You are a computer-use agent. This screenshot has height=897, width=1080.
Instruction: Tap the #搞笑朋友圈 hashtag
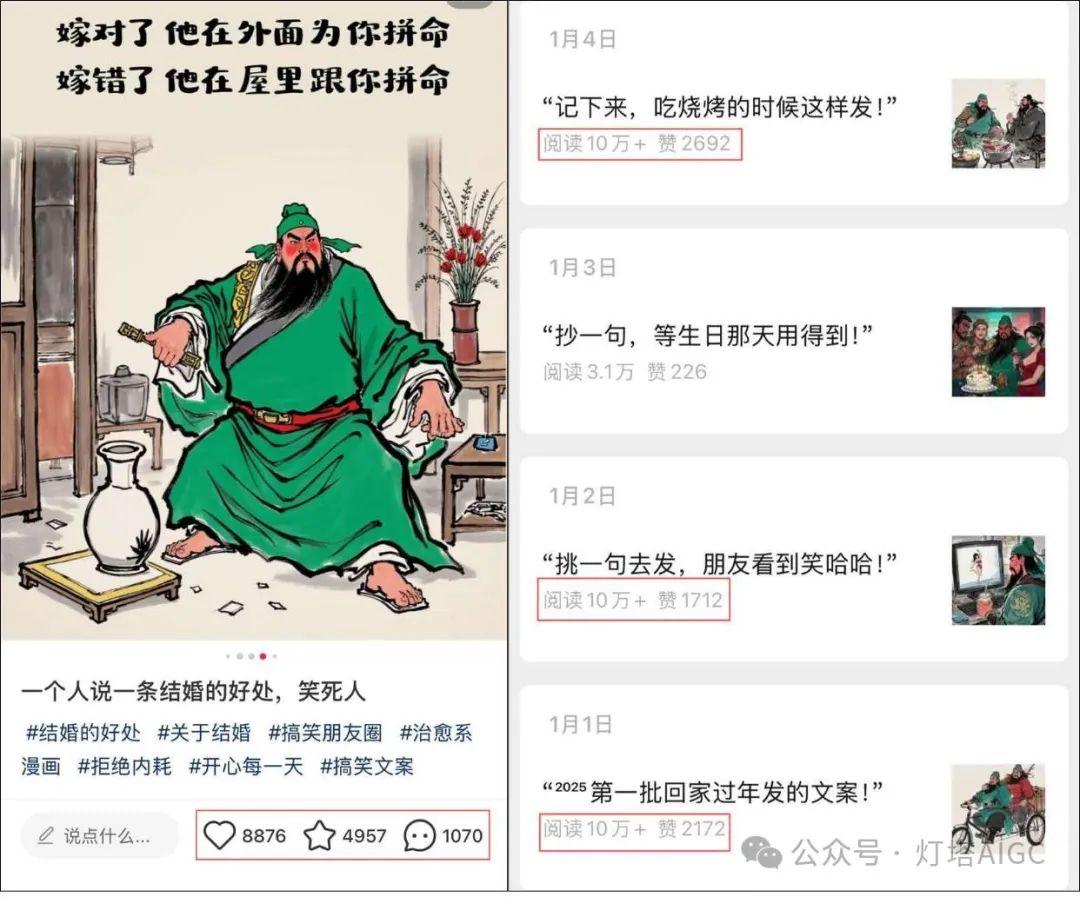click(x=325, y=732)
